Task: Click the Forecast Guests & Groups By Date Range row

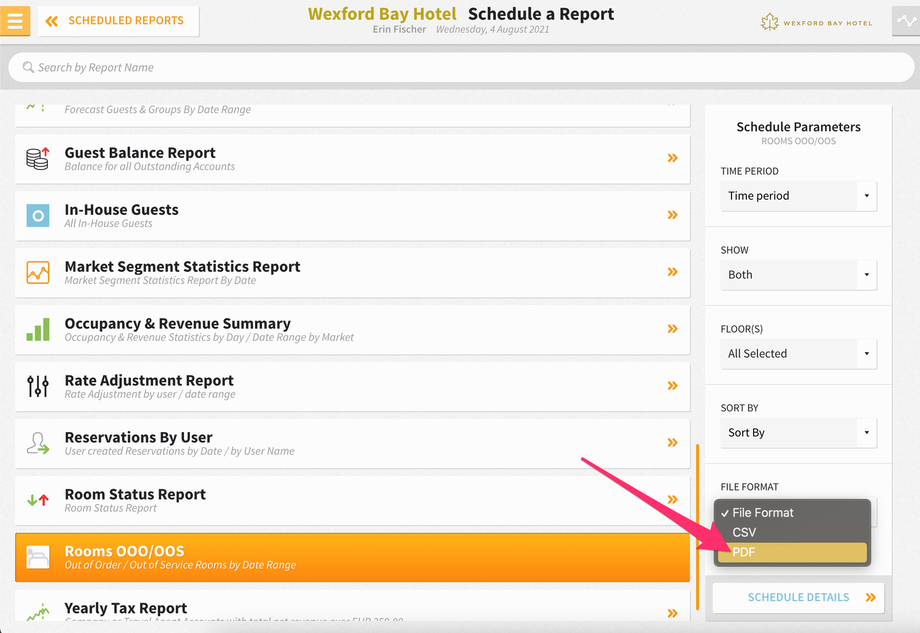Action: pyautogui.click(x=353, y=115)
